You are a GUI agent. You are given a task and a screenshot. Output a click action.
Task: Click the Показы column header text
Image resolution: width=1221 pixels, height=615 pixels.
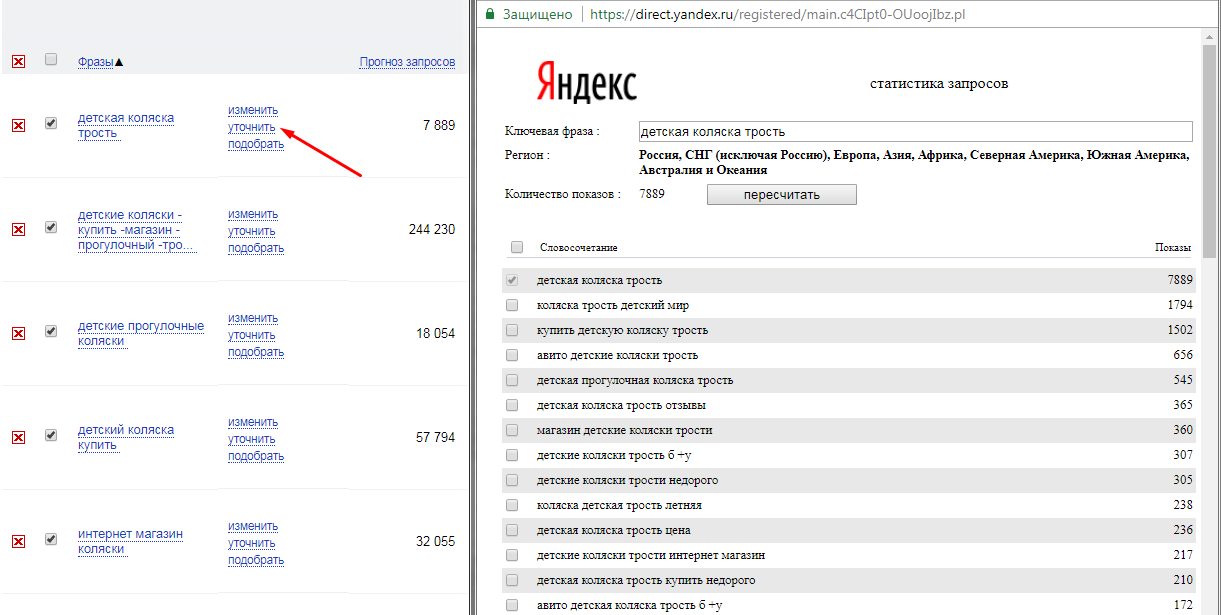tap(1173, 247)
